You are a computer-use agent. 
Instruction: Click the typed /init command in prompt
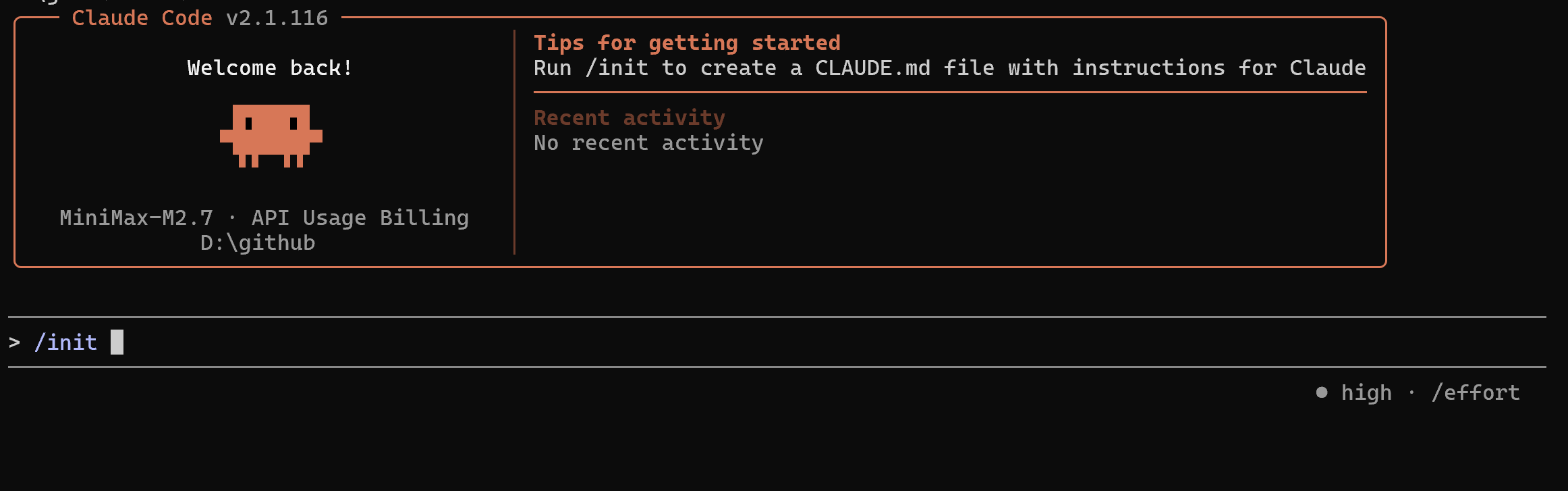pyautogui.click(x=65, y=342)
